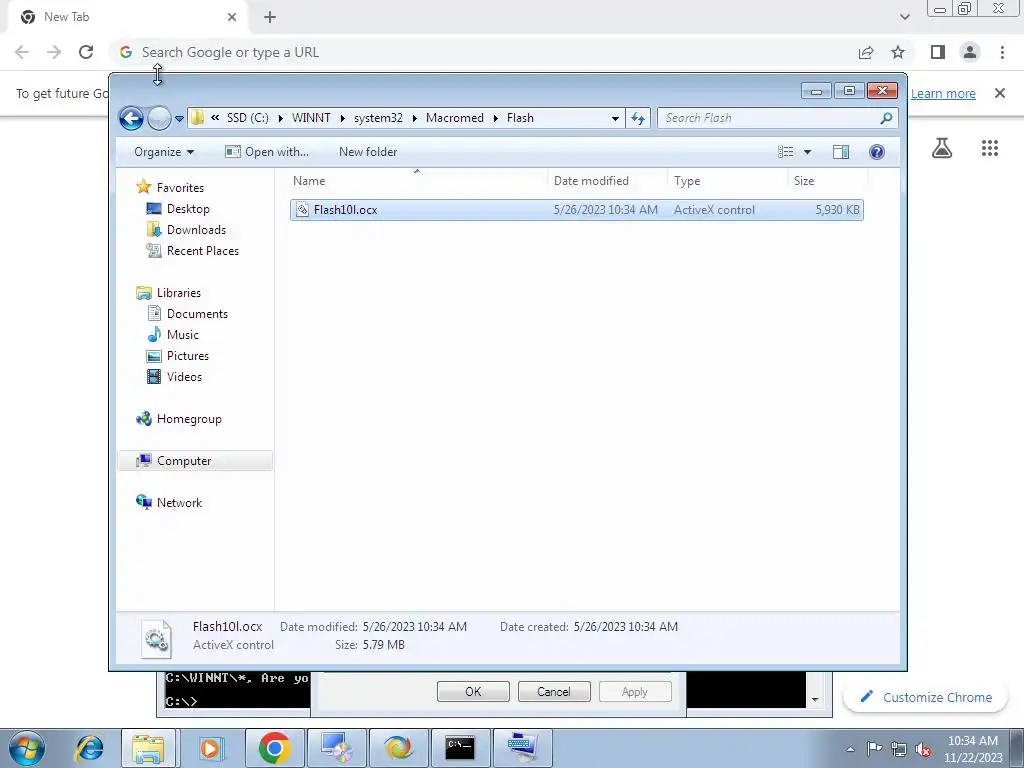The image size is (1024, 768).
Task: Expand the arrow after WINNT breadcrumb
Action: click(342, 118)
